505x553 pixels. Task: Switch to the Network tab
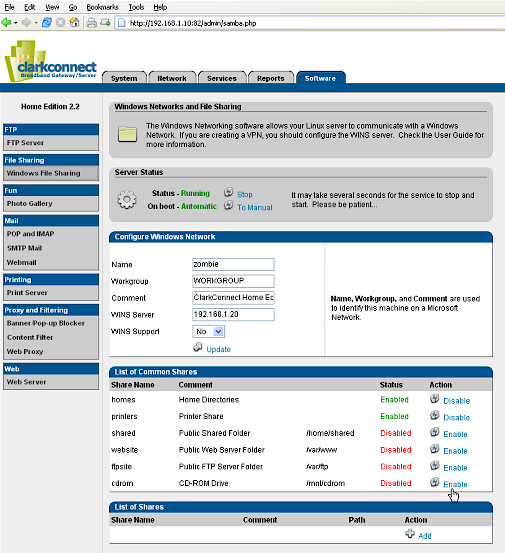(172, 78)
